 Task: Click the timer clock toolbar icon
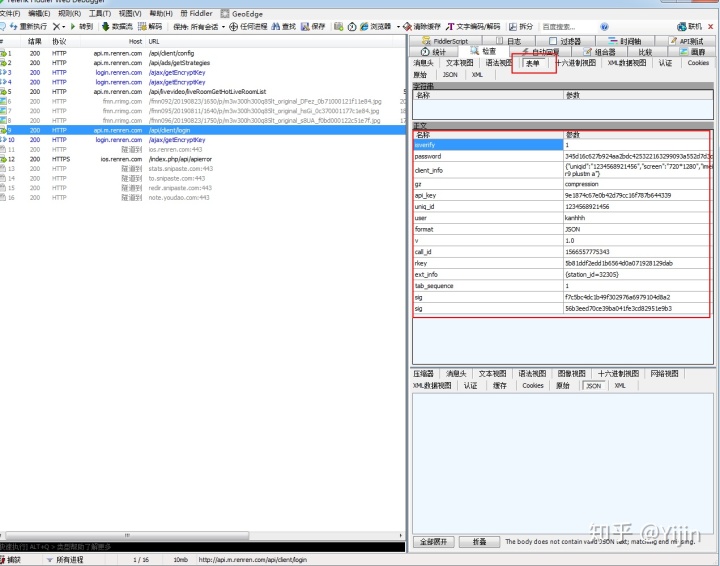(352, 27)
